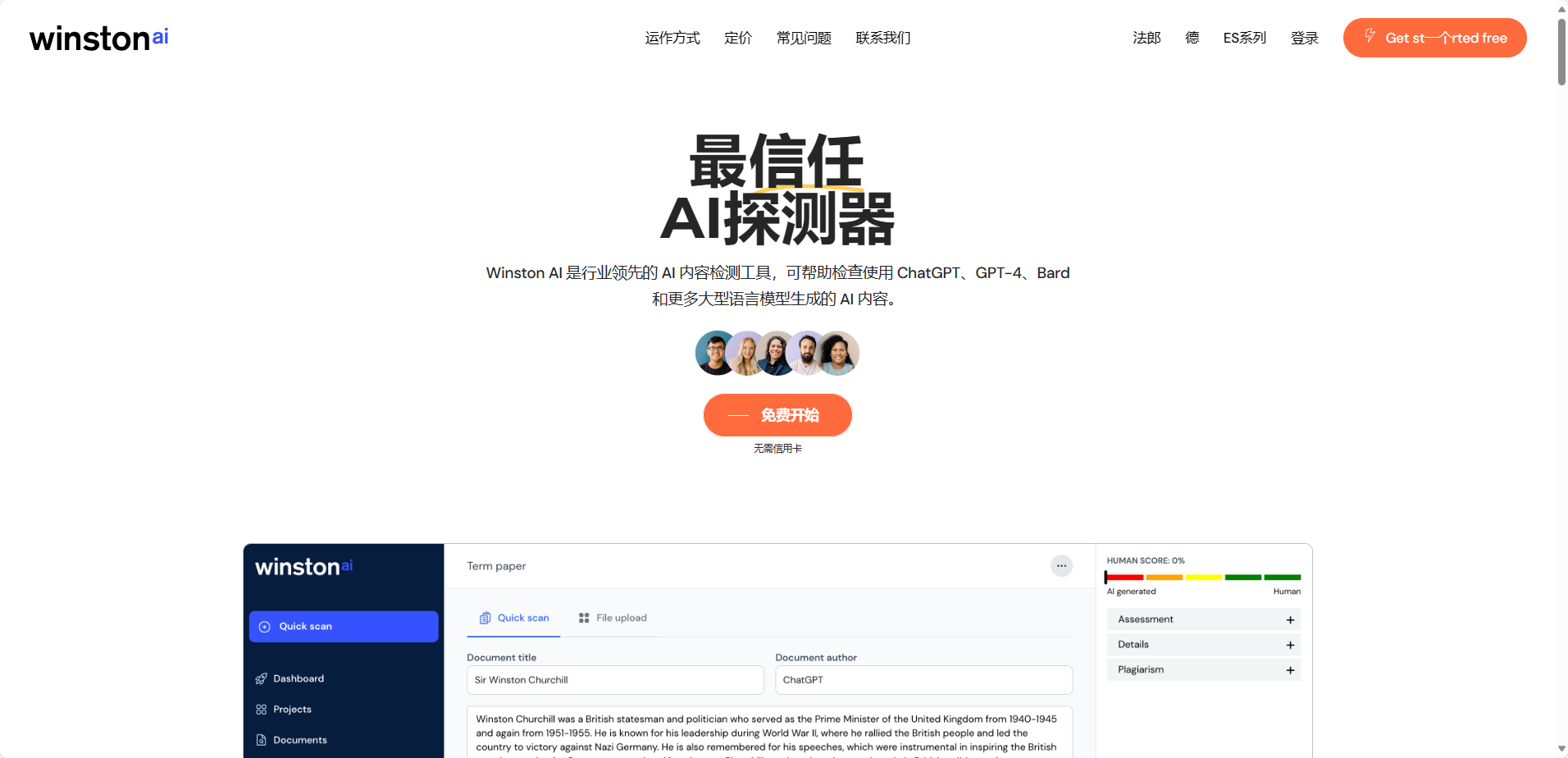Click the file icon next to Documents
Viewport: 1568px width, 758px height.
262,740
